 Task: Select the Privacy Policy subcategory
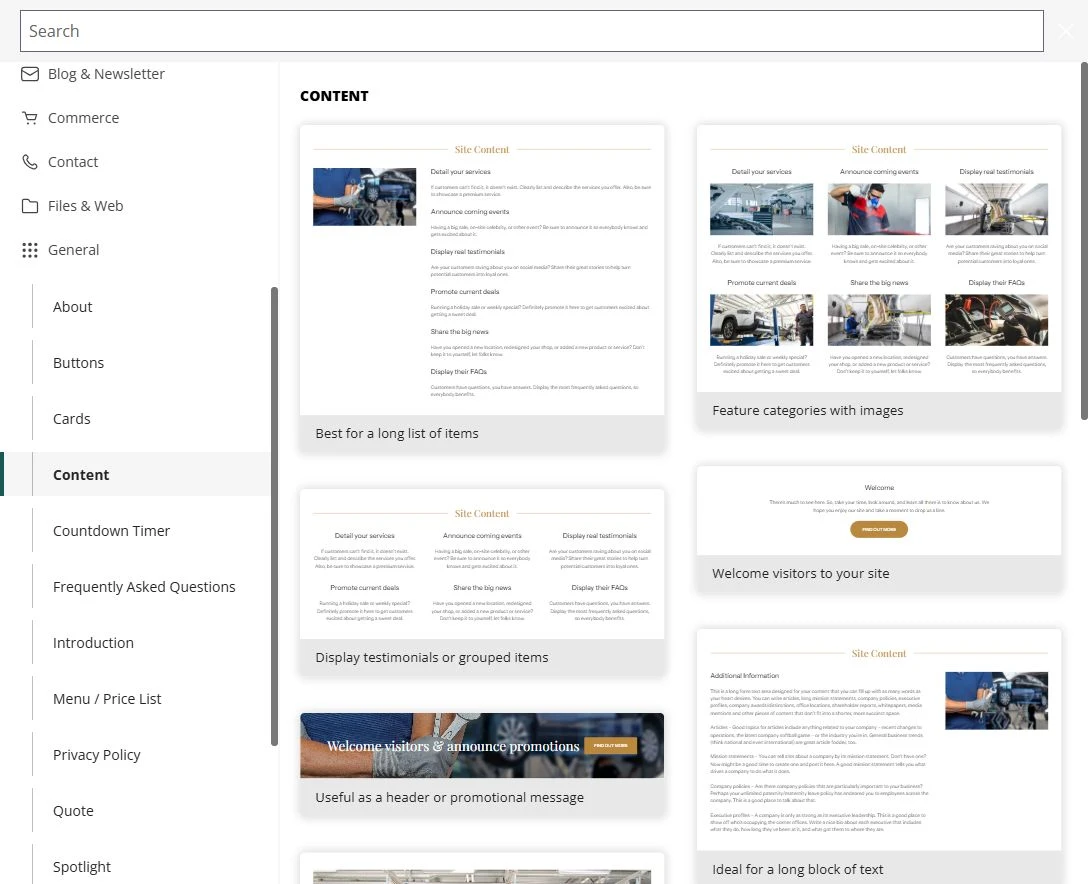[96, 755]
